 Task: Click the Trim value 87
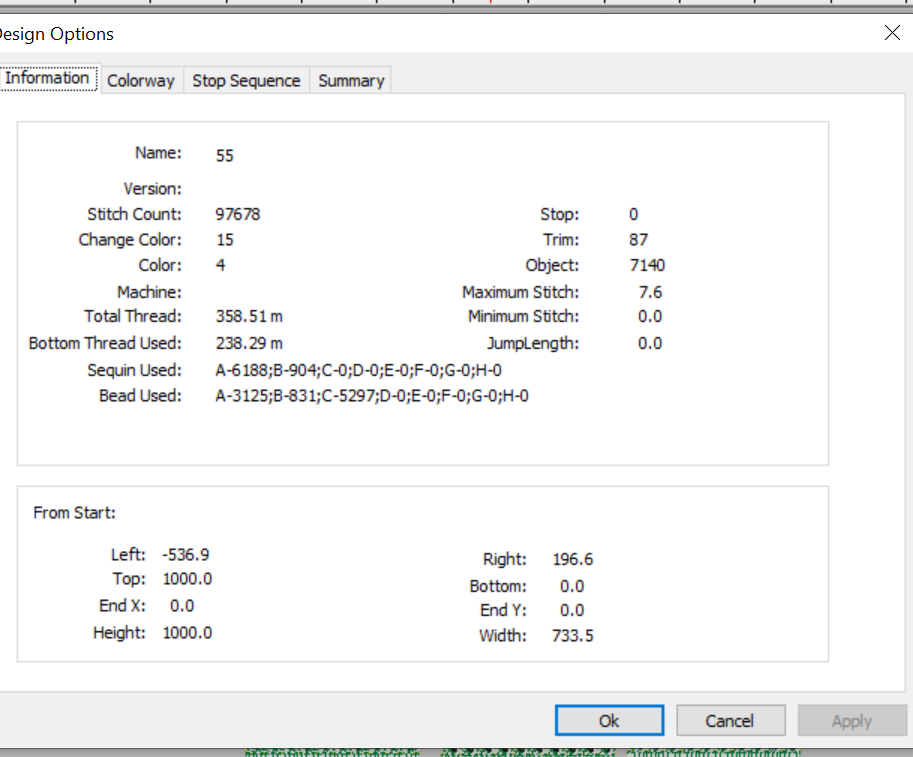638,240
